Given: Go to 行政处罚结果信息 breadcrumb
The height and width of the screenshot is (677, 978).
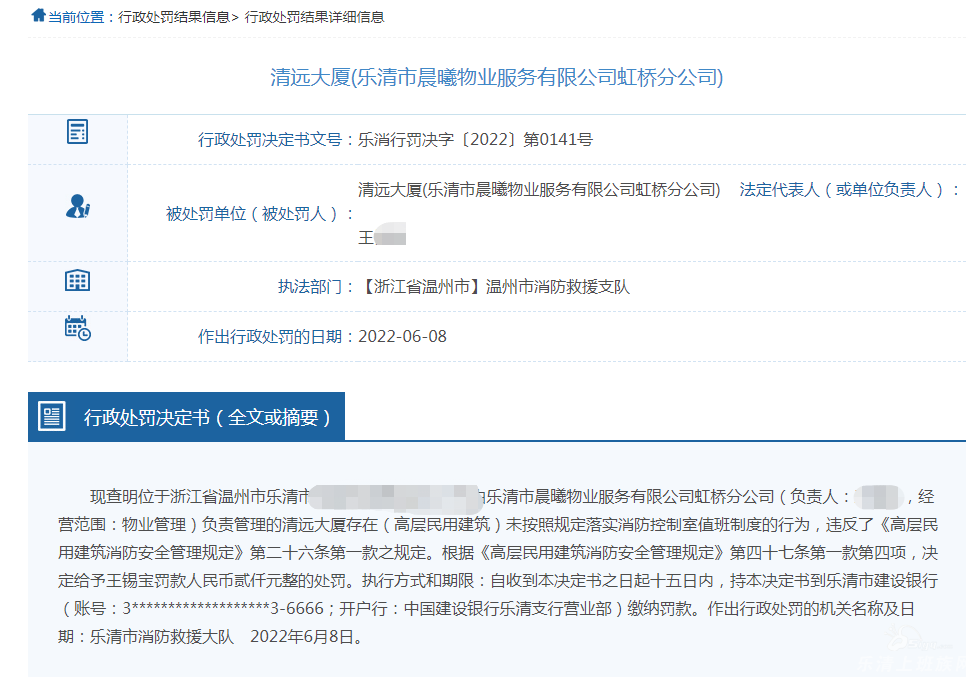Looking at the screenshot, I should (174, 17).
